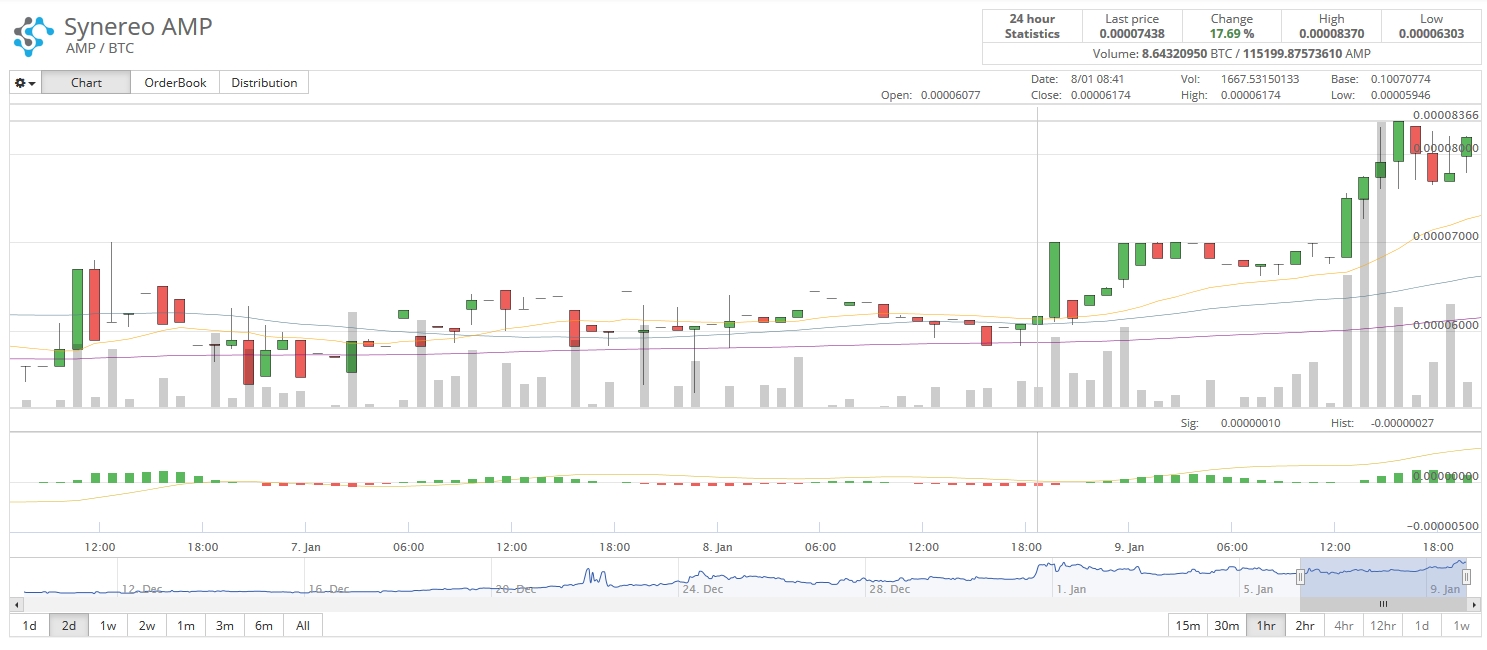This screenshot has height=650, width=1487.
Task: Select the 6m time range
Action: [x=264, y=626]
